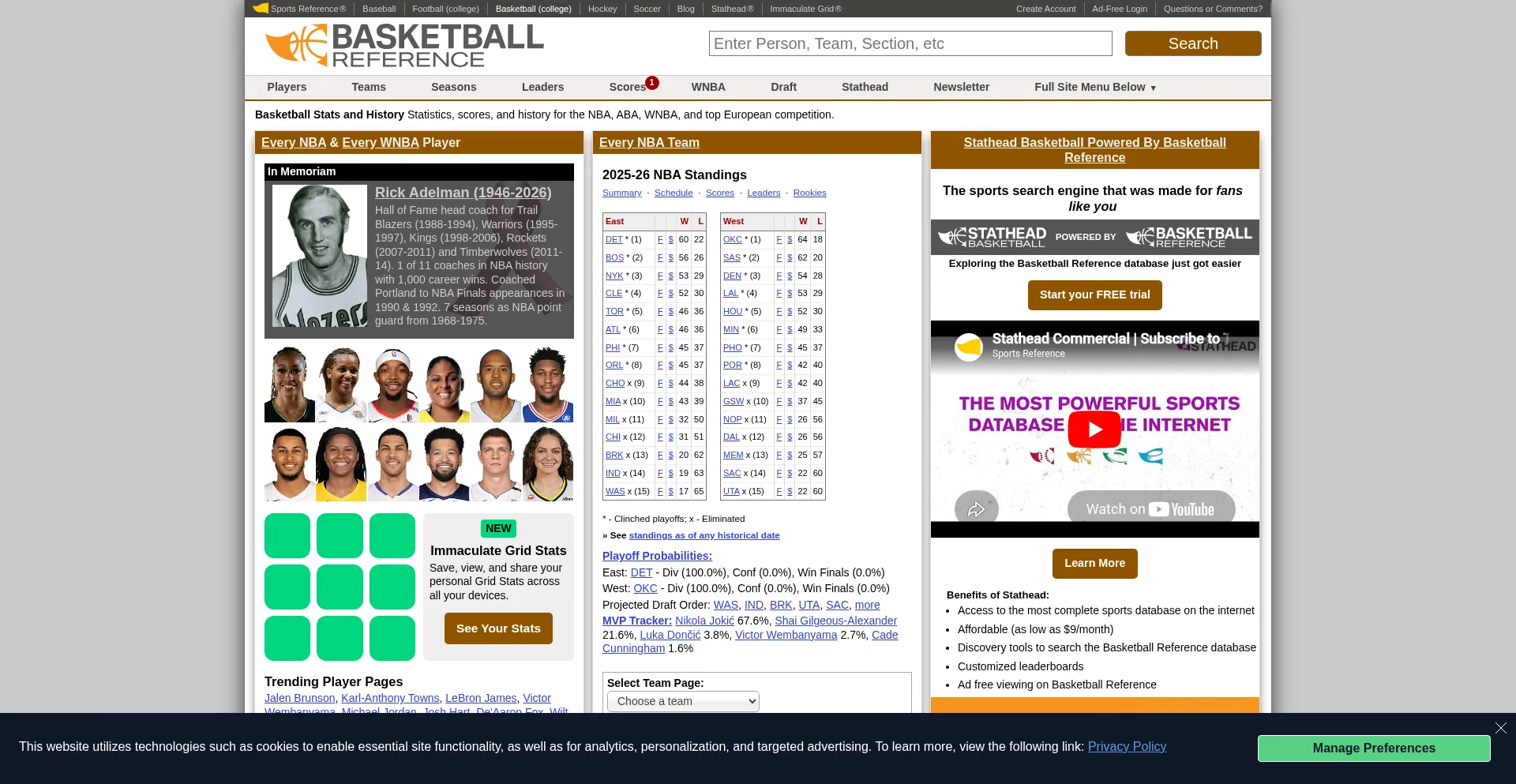Image resolution: width=1516 pixels, height=784 pixels.
Task: Open the standings Schedule link
Action: (674, 193)
